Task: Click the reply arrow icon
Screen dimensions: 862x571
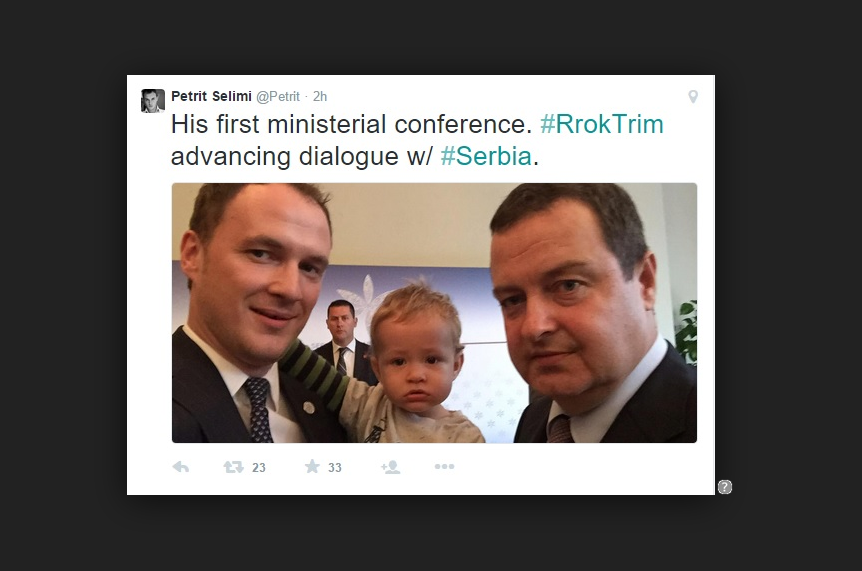Action: tap(181, 467)
